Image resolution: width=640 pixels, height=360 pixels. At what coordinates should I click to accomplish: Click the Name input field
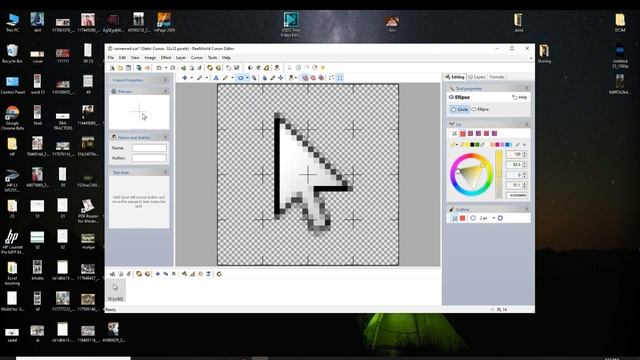click(x=149, y=148)
